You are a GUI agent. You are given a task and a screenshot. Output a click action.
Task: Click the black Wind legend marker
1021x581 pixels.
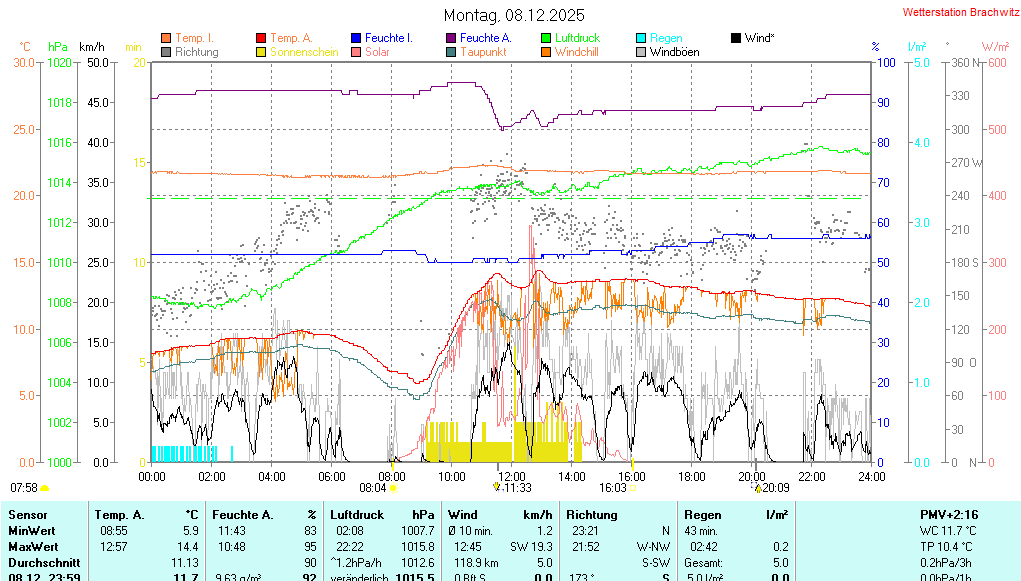(x=736, y=38)
